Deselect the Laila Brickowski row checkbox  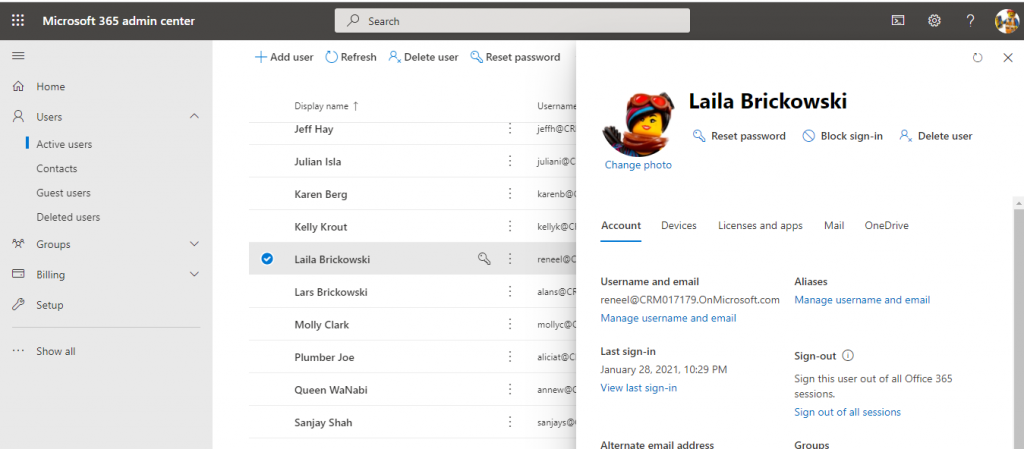[267, 259]
